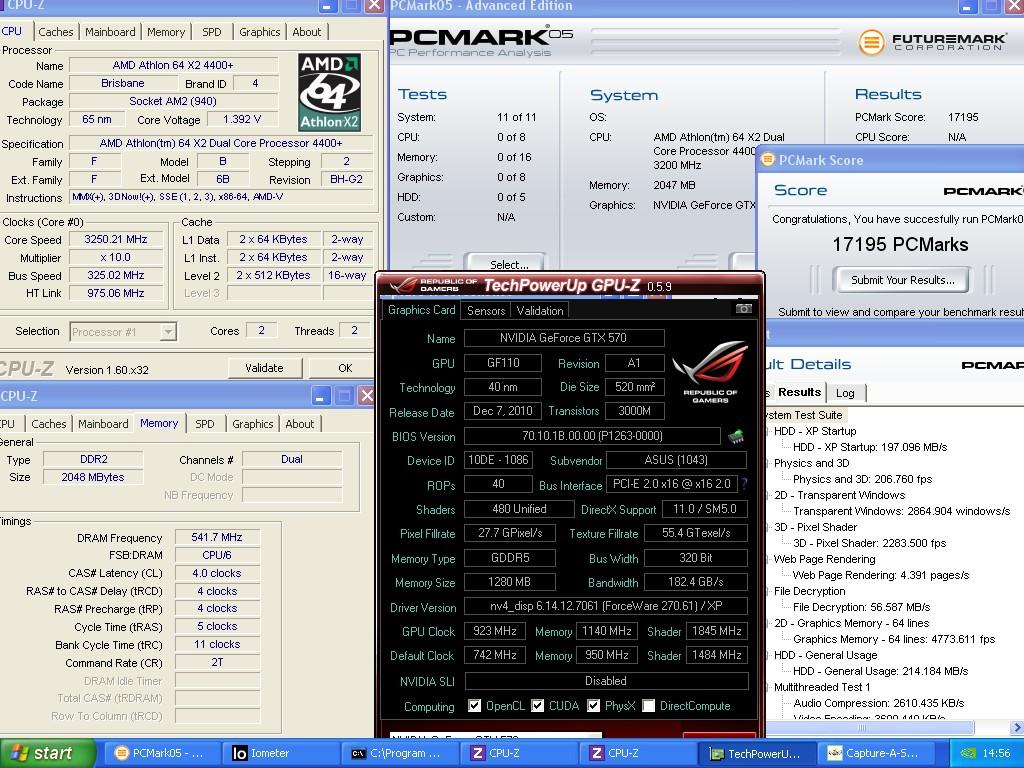
Task: Collapse the HDD - General Usage node
Action: pyautogui.click(x=767, y=655)
